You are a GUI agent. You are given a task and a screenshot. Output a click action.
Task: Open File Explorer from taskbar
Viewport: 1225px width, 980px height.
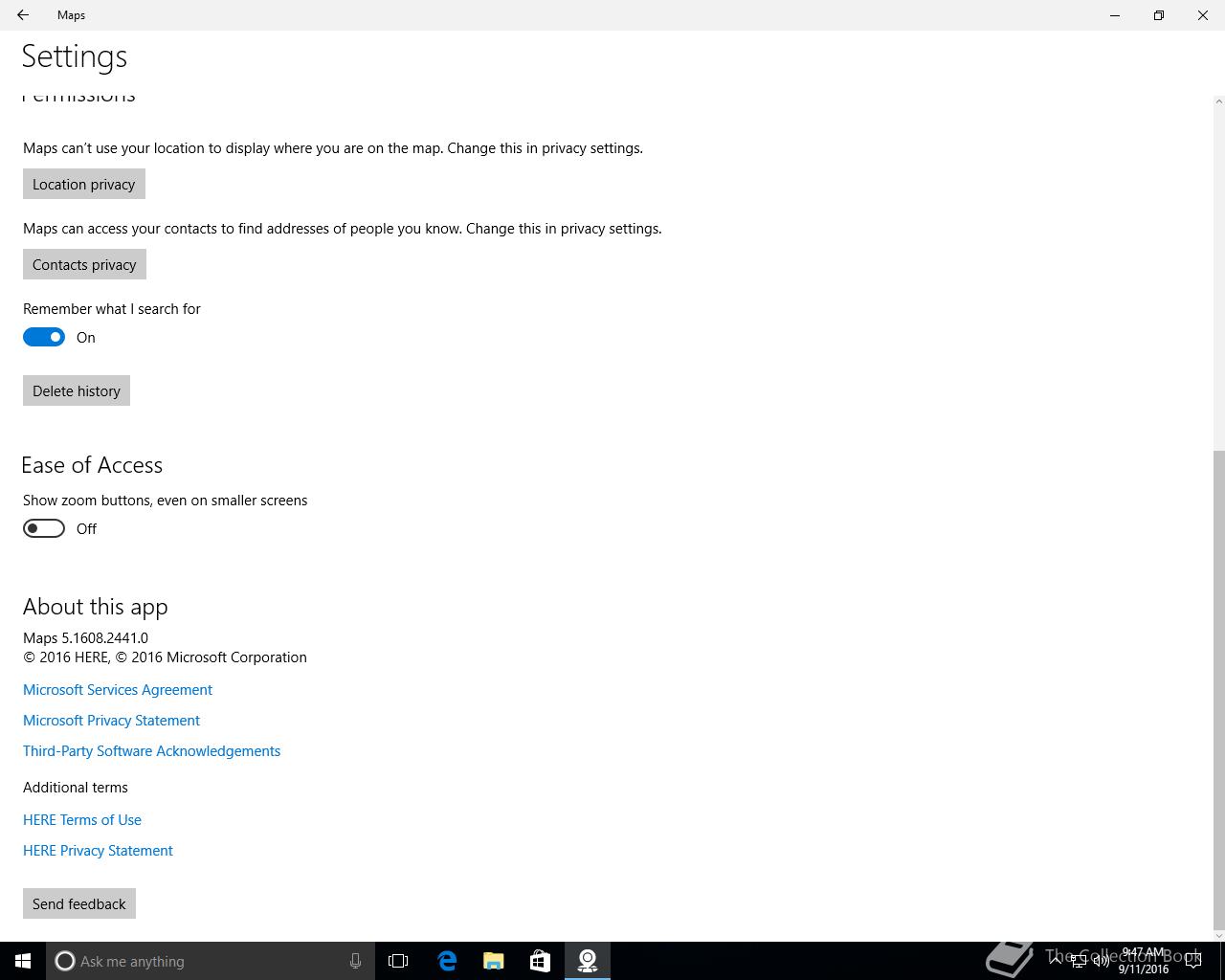[x=494, y=961]
